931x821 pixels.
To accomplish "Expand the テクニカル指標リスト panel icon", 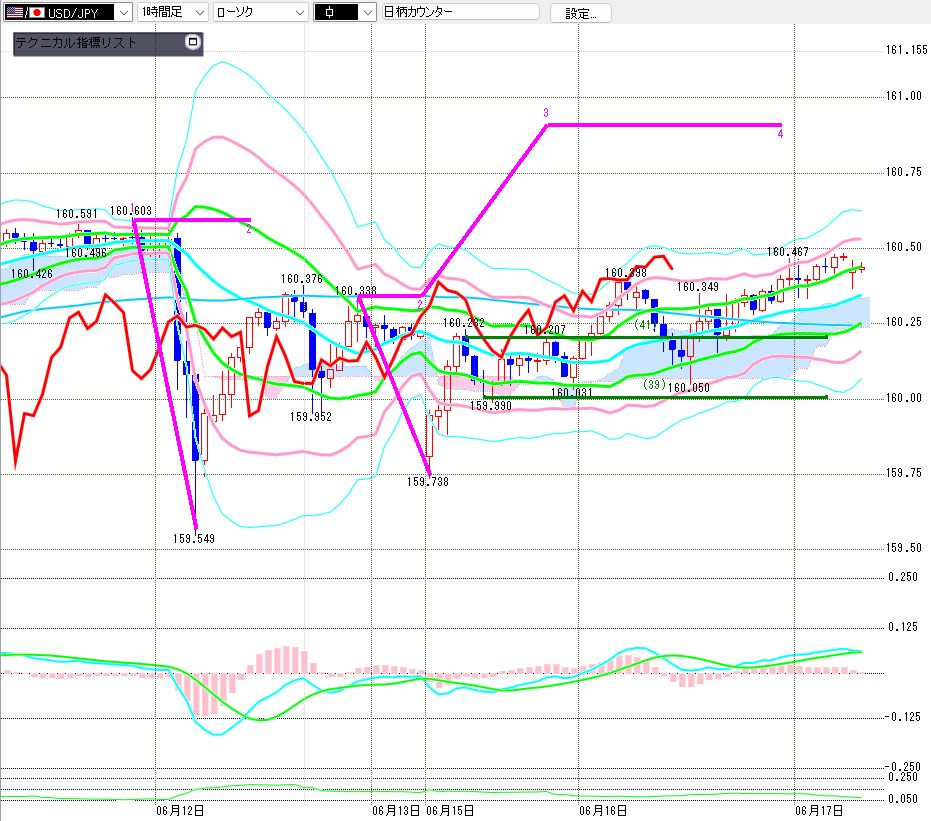I will pyautogui.click(x=192, y=42).
